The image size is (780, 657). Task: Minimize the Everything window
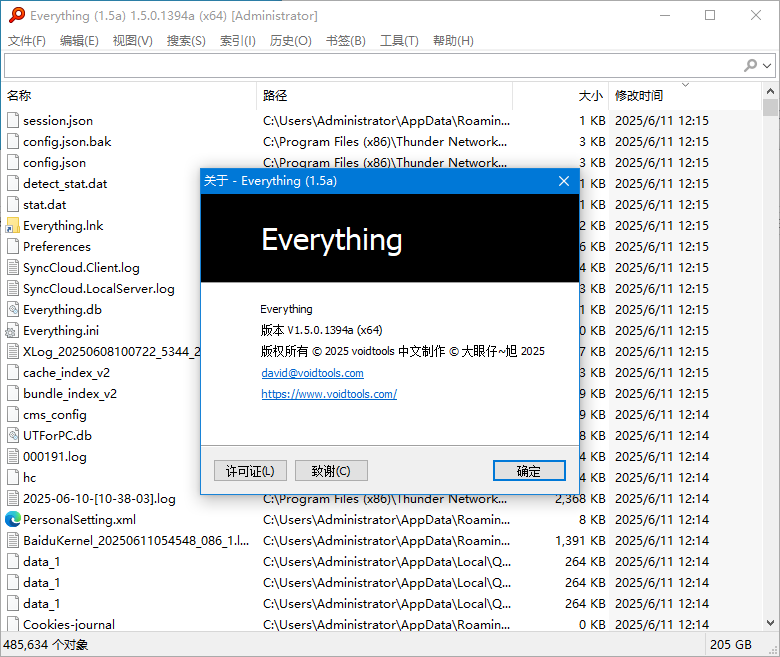point(665,15)
